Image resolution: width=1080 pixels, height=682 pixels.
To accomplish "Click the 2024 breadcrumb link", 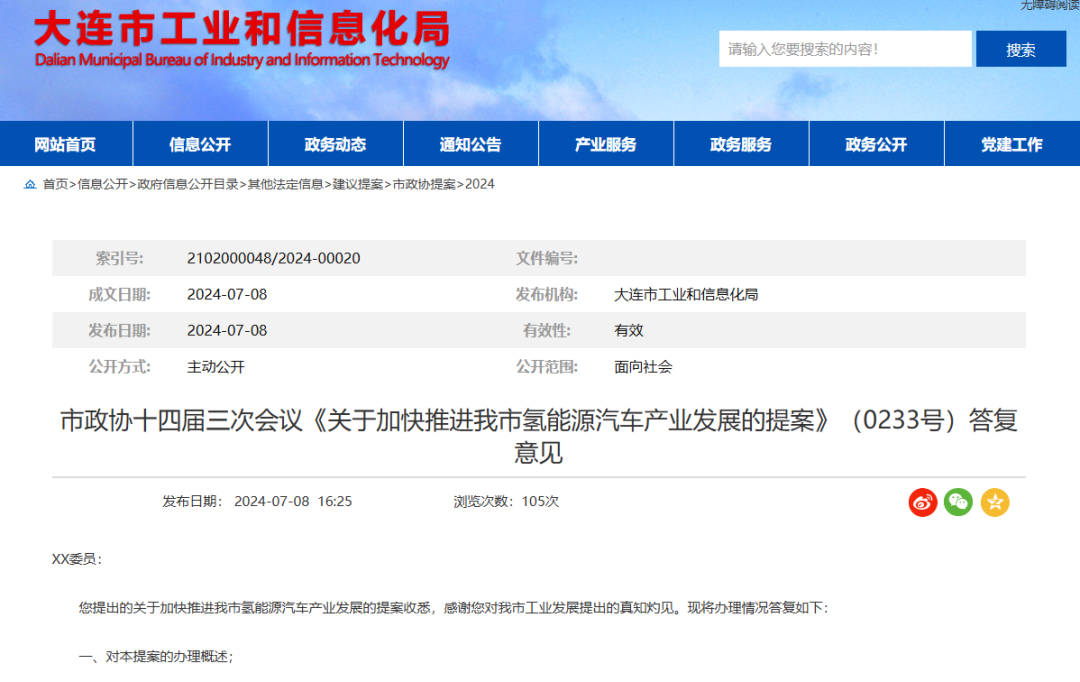I will (x=480, y=184).
